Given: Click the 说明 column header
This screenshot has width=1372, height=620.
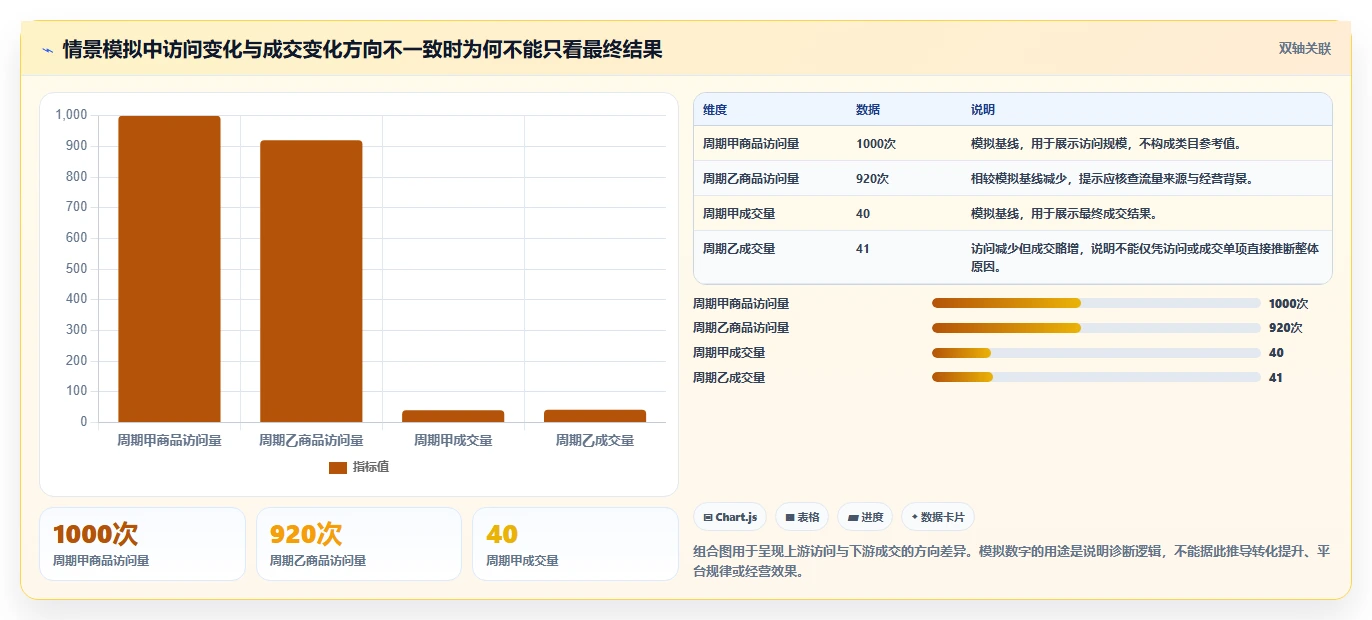Looking at the screenshot, I should click(983, 109).
